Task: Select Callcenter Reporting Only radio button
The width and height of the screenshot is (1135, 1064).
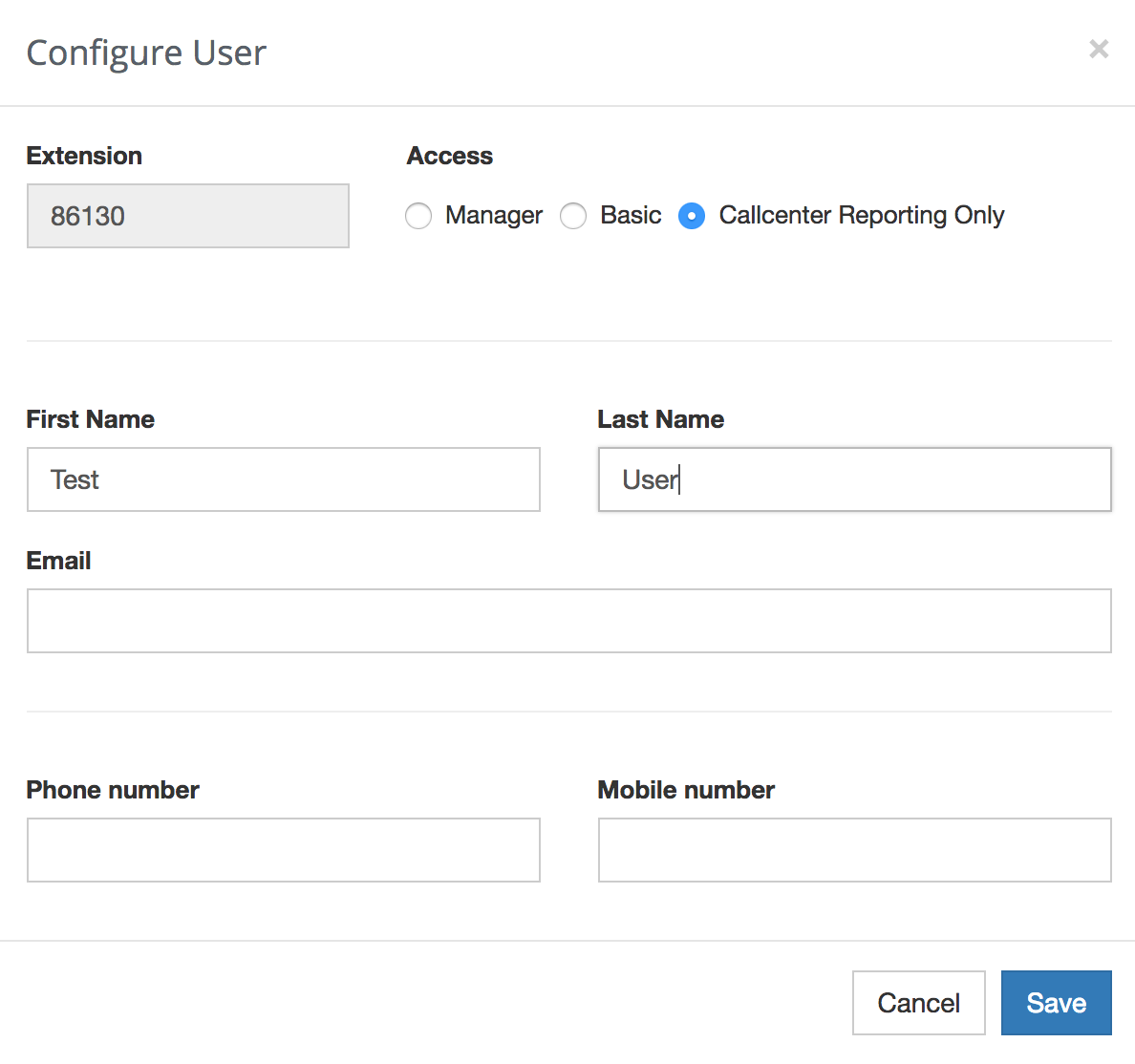Action: pos(692,216)
